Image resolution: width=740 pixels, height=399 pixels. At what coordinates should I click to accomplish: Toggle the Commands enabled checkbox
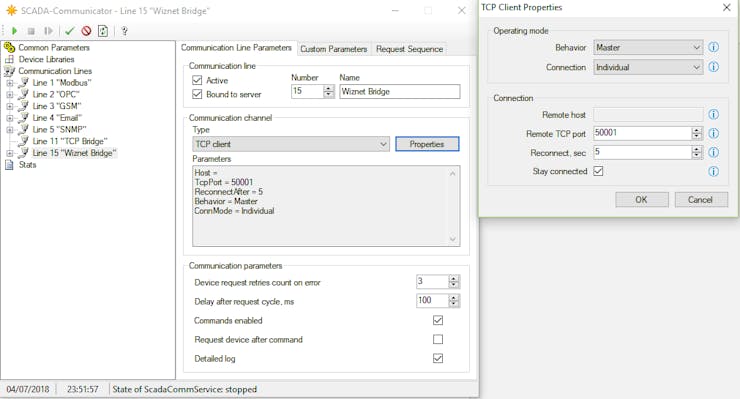click(438, 321)
